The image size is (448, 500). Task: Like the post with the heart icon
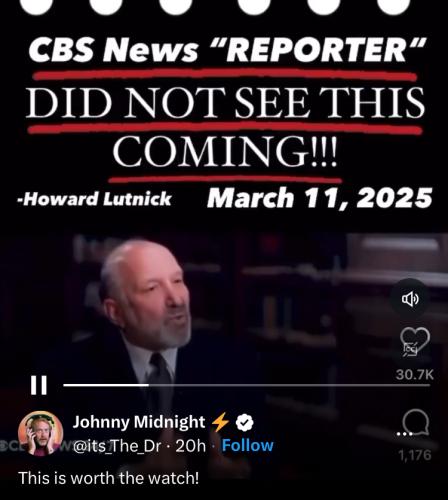click(414, 342)
